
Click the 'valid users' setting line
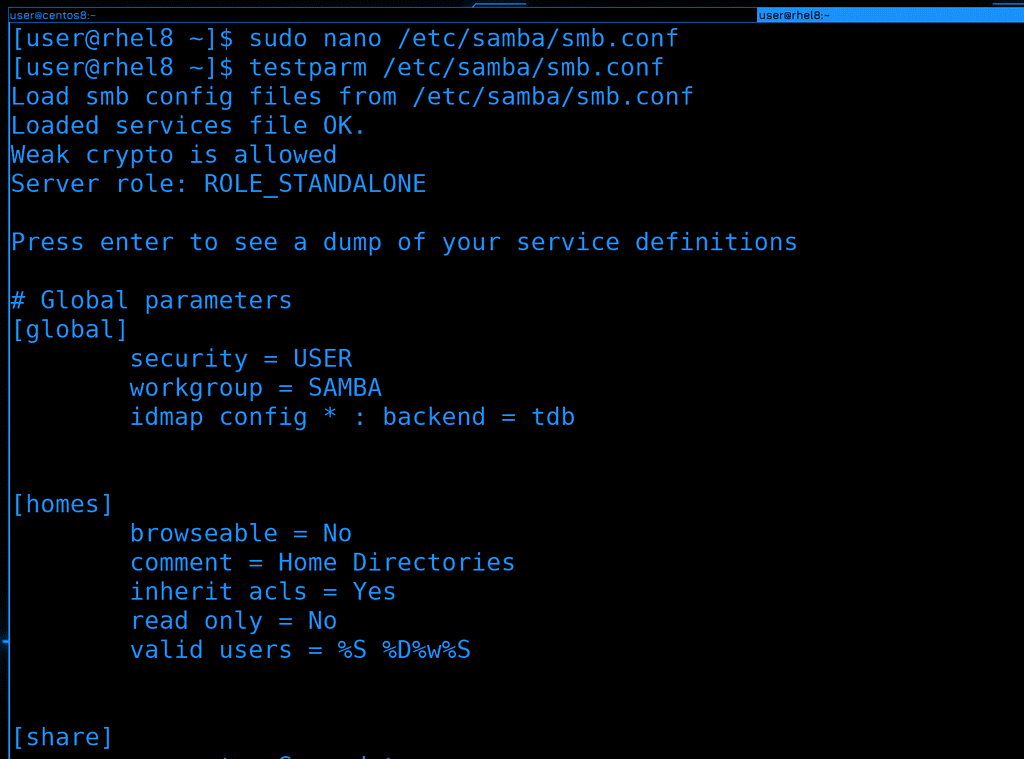(x=300, y=650)
